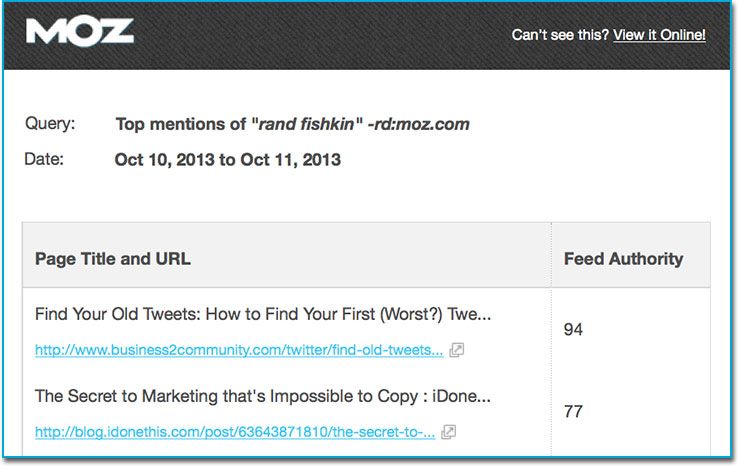Viewport: 738px width, 466px height.
Task: Click "The Secret to Marketing" page title
Action: coord(262,396)
